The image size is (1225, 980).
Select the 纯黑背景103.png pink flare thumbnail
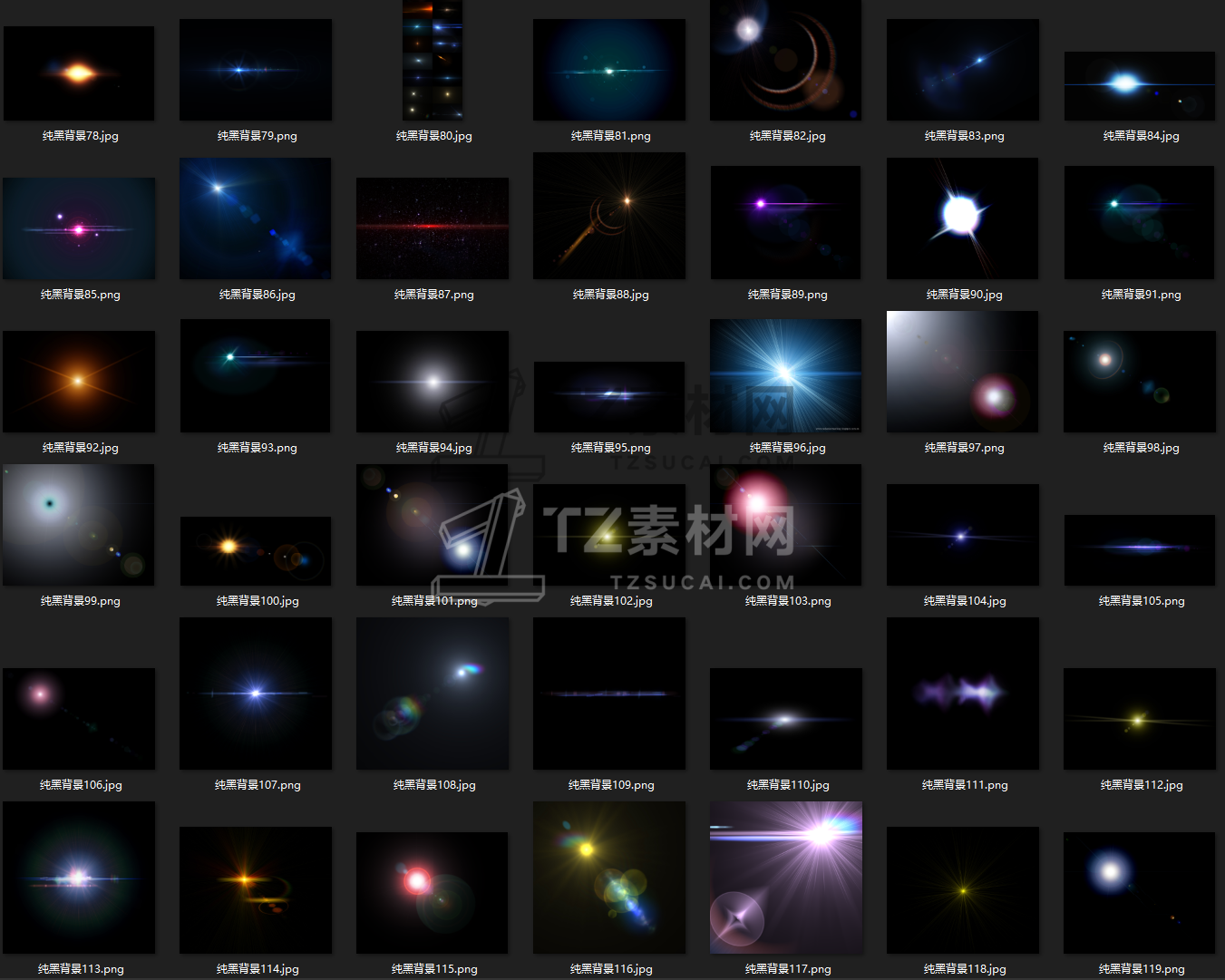[x=786, y=525]
